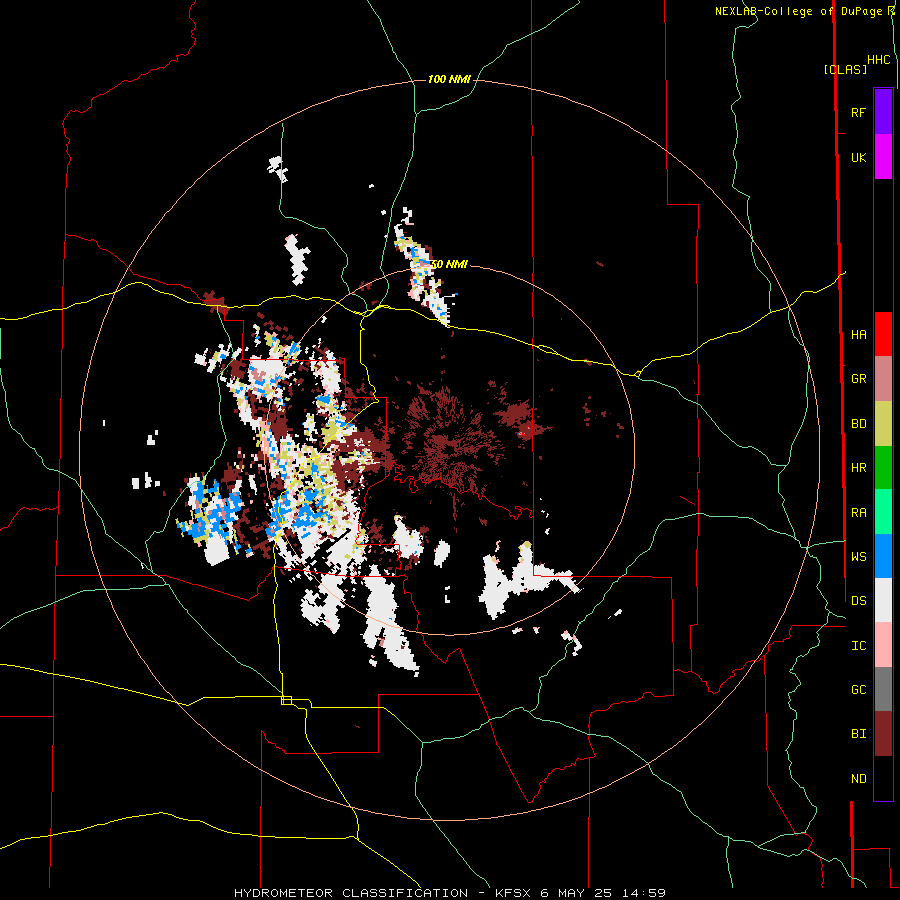Click the BD legend label

pyautogui.click(x=858, y=424)
